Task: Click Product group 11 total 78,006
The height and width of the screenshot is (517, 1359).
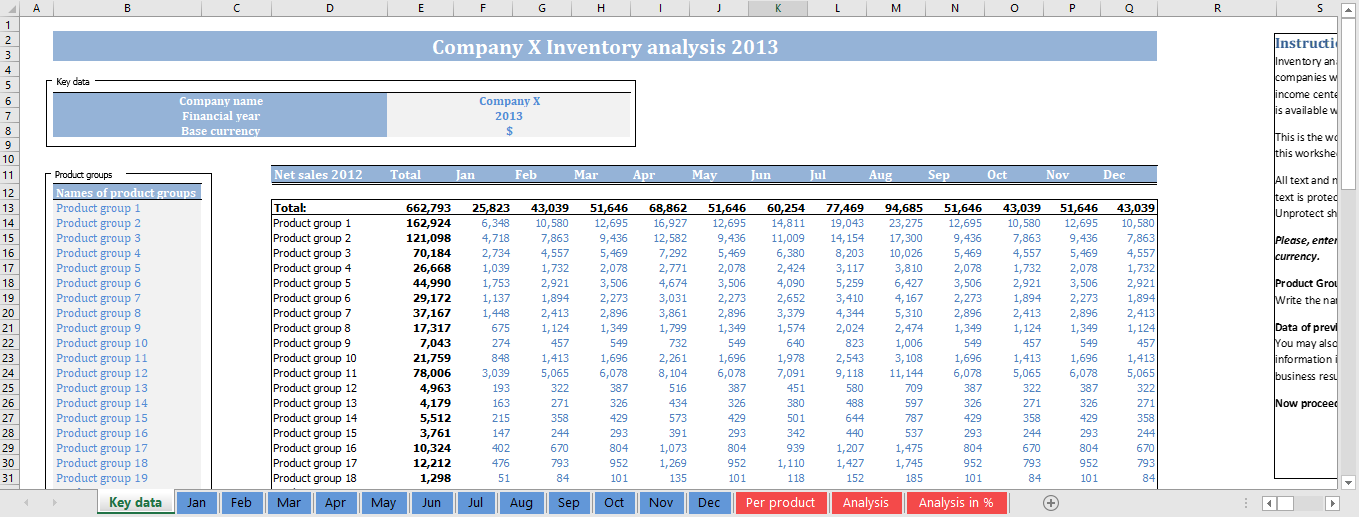Action: pos(420,373)
